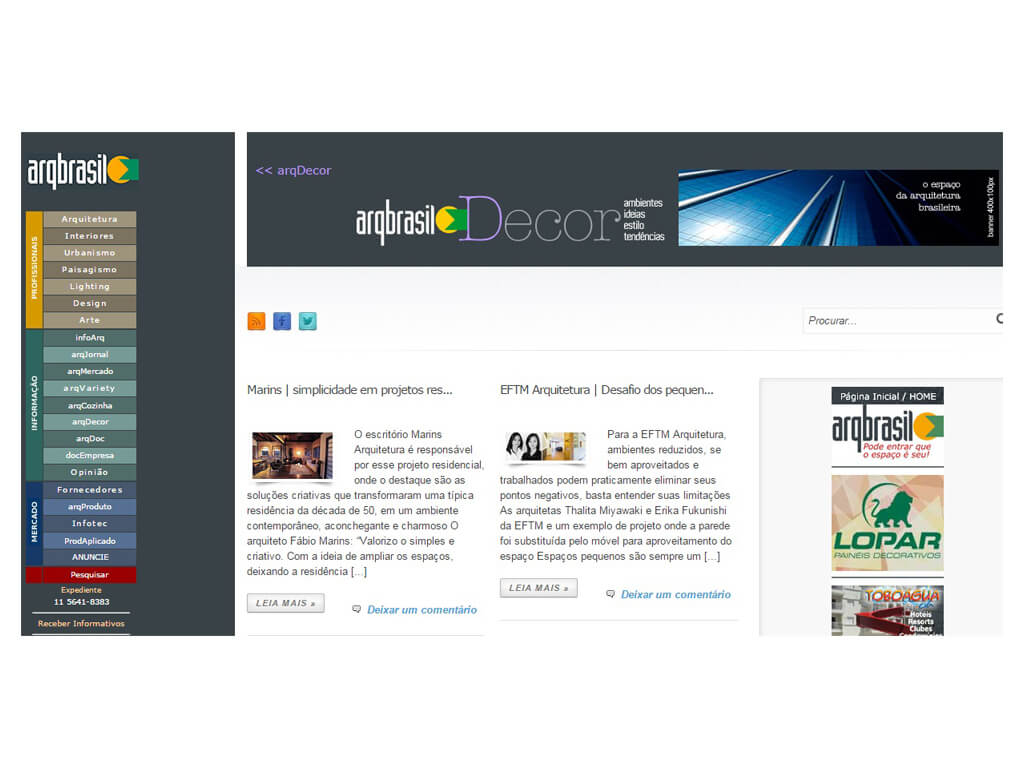
Task: Click the red Pesquisar button
Action: pyautogui.click(x=89, y=575)
